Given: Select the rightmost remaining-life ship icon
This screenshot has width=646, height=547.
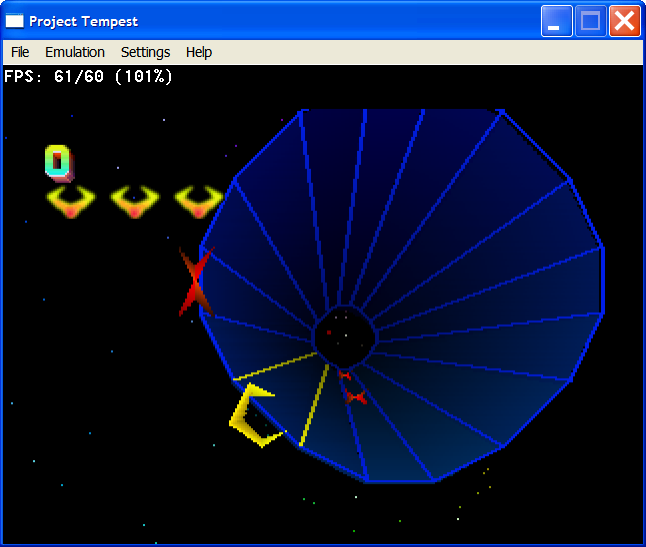Looking at the screenshot, I should 199,202.
